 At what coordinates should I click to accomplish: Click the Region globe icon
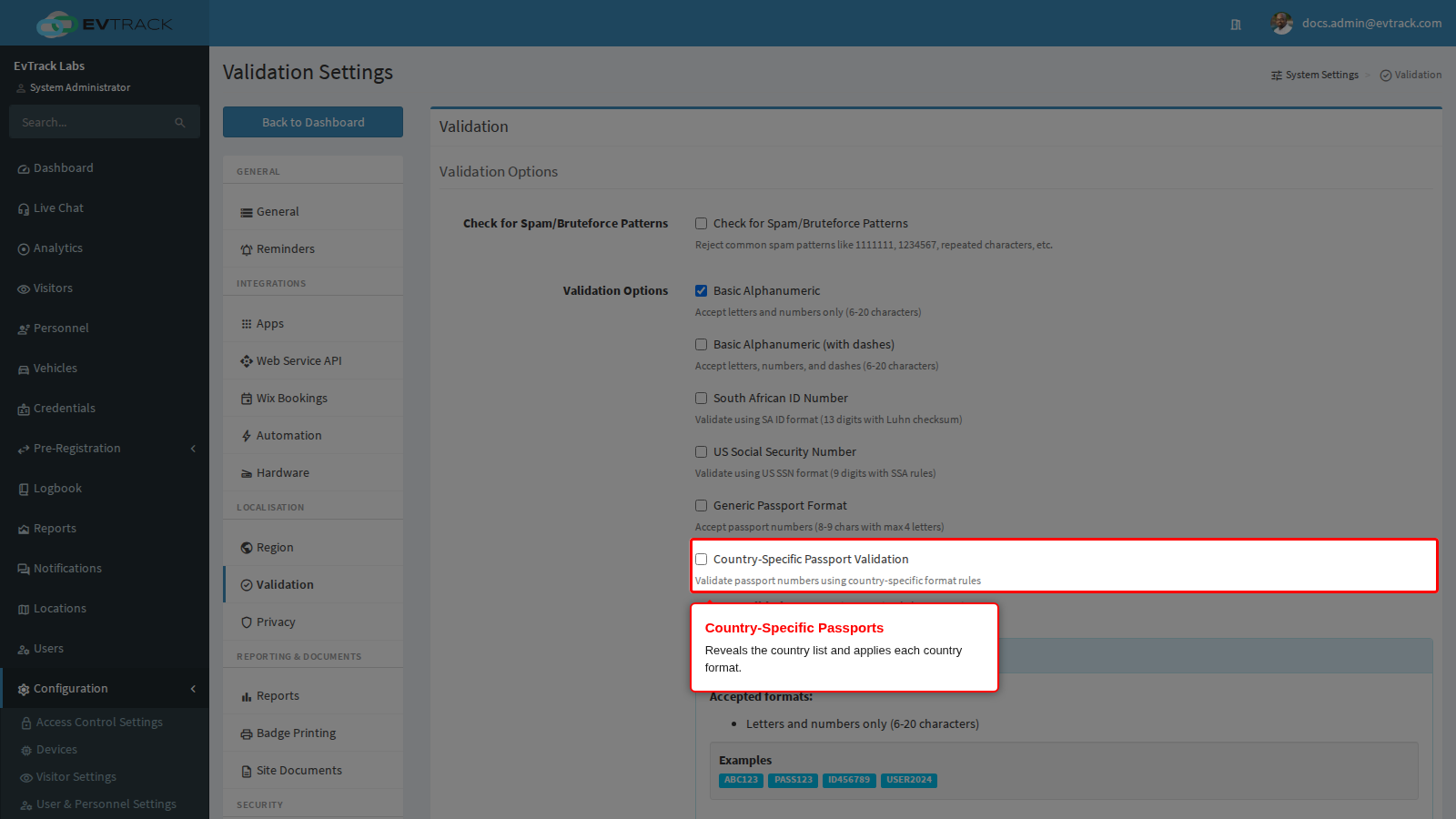coord(246,548)
